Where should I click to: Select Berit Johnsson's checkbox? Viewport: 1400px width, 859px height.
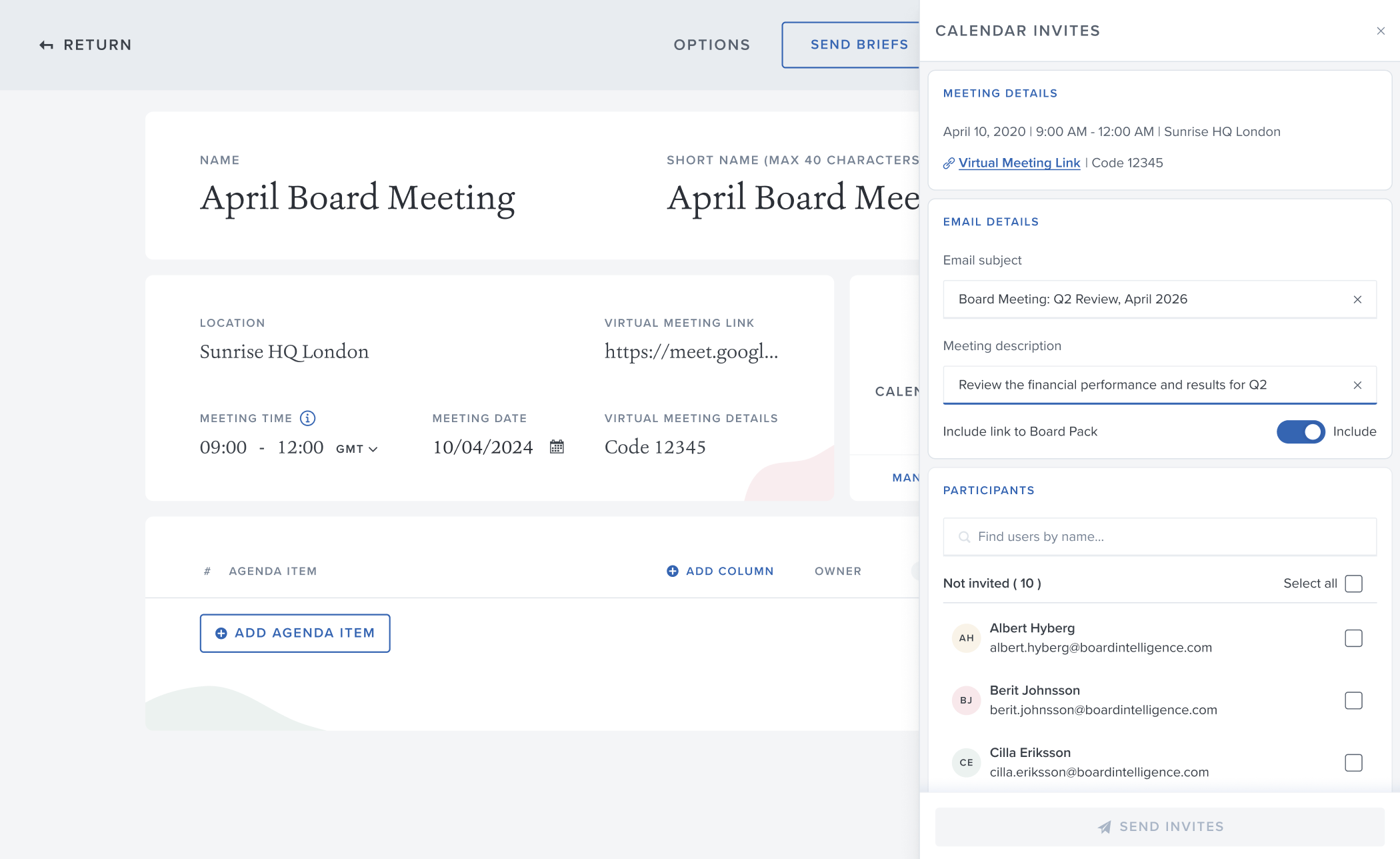[x=1353, y=700]
